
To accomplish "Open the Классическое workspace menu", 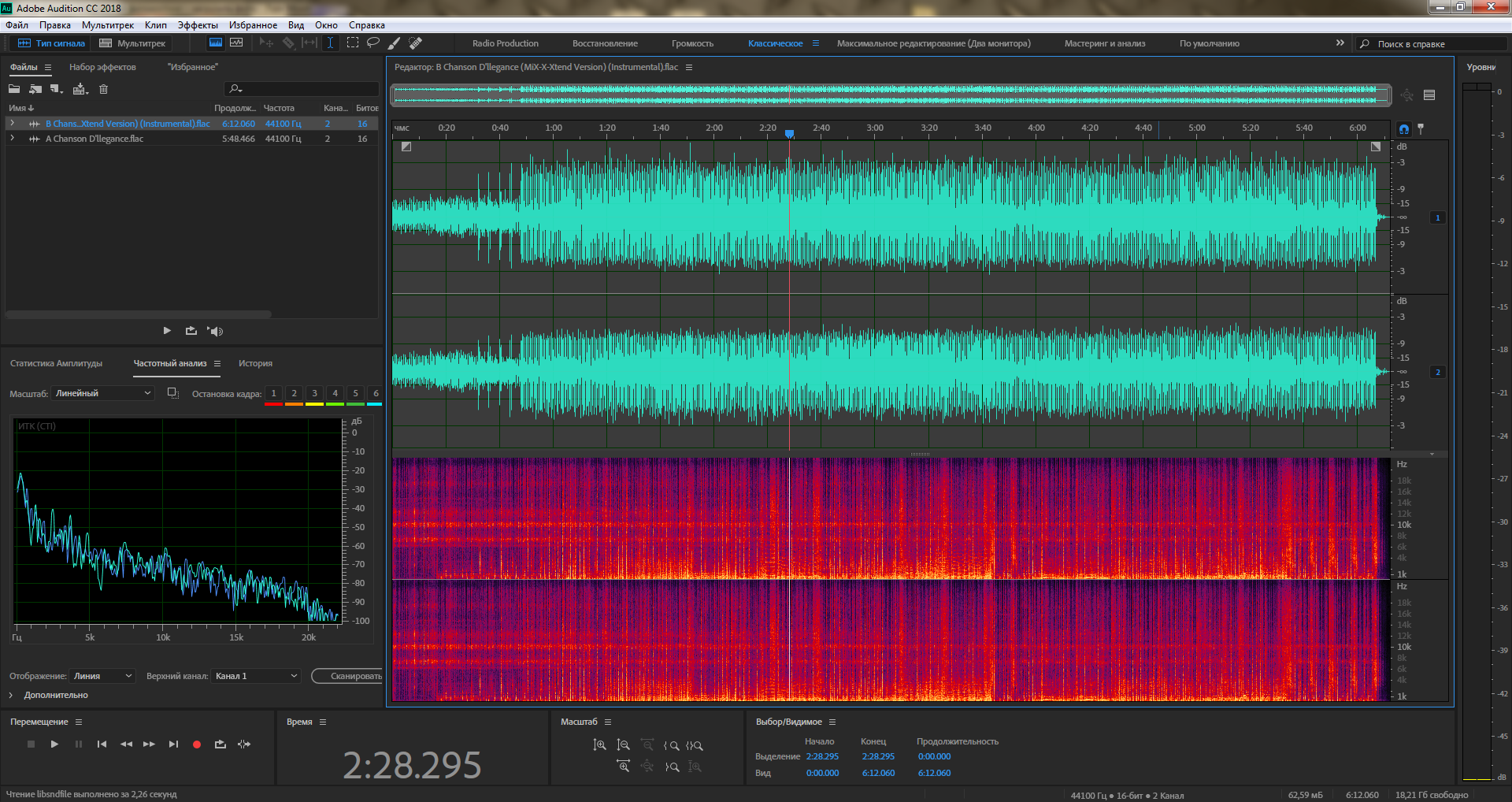I will [816, 43].
